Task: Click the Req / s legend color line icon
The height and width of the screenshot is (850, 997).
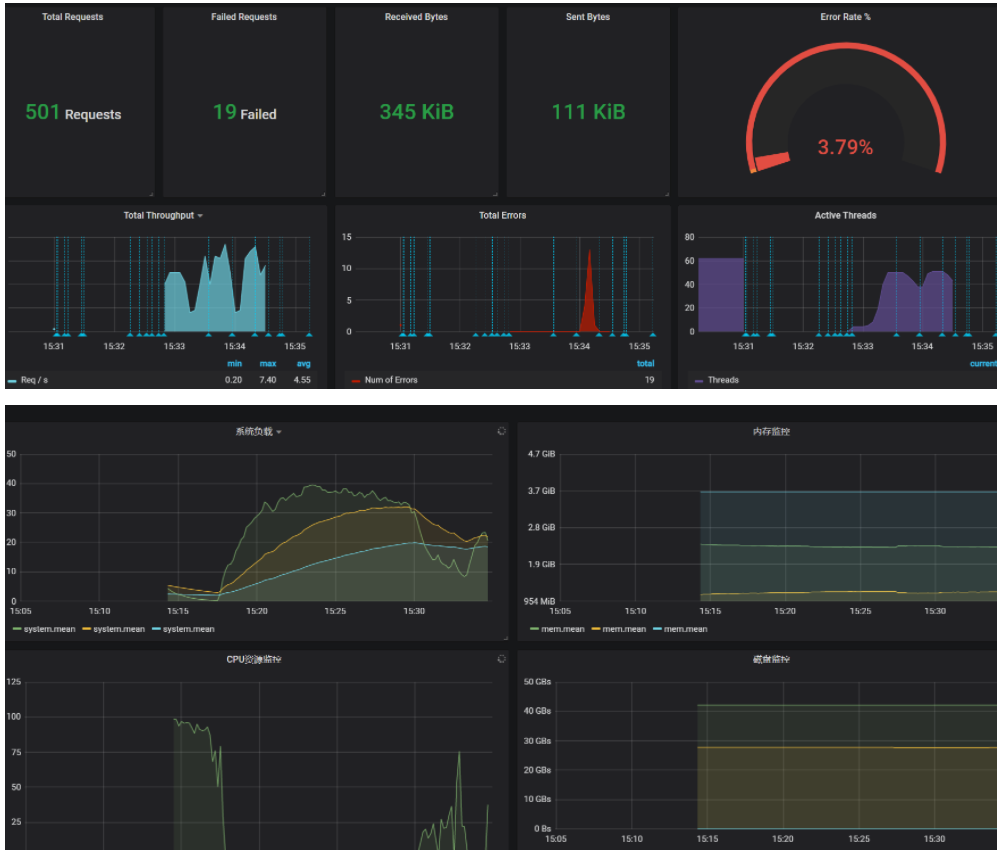Action: pyautogui.click(x=11, y=381)
